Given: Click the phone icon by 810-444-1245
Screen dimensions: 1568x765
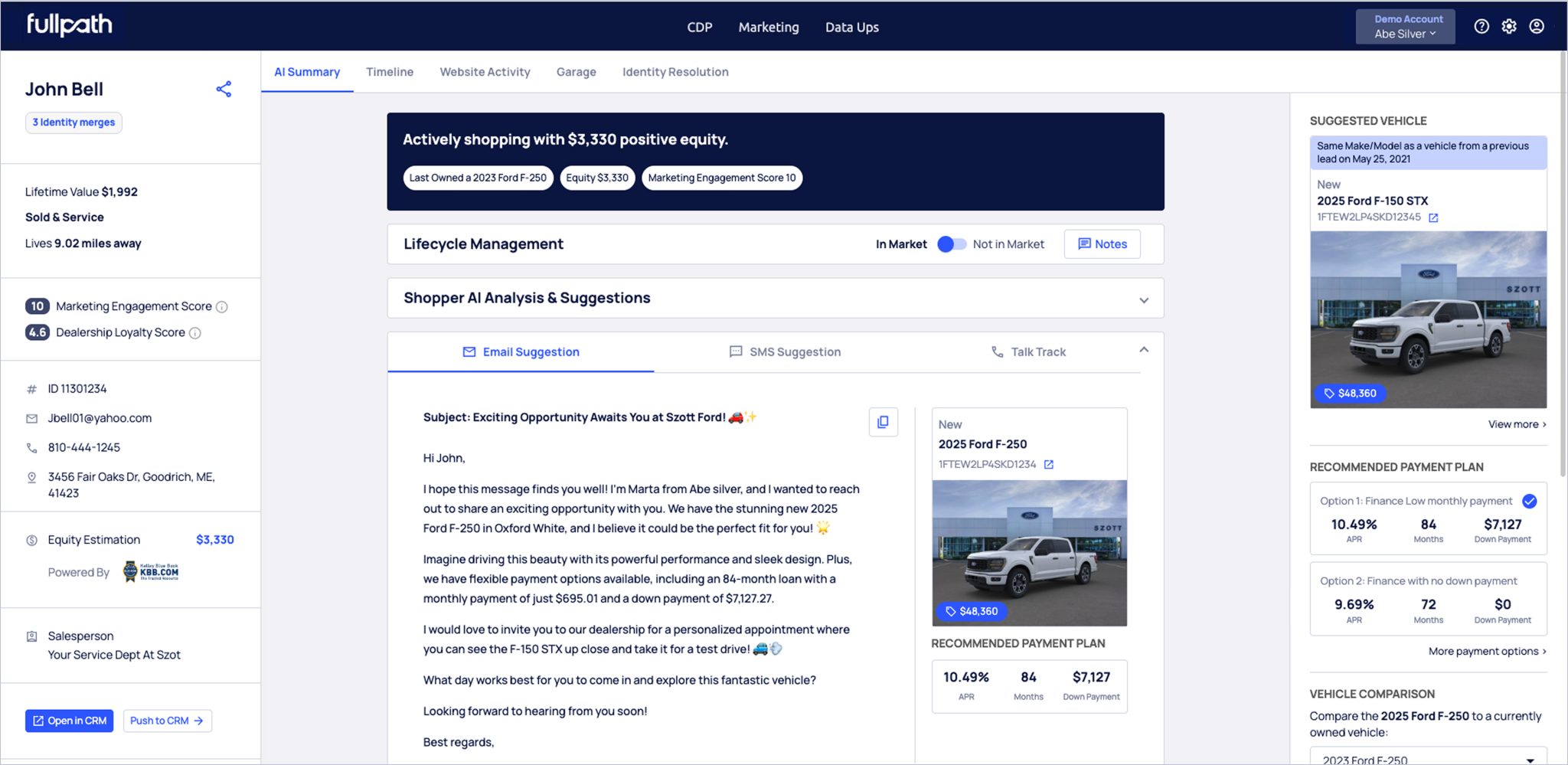Looking at the screenshot, I should [x=32, y=448].
